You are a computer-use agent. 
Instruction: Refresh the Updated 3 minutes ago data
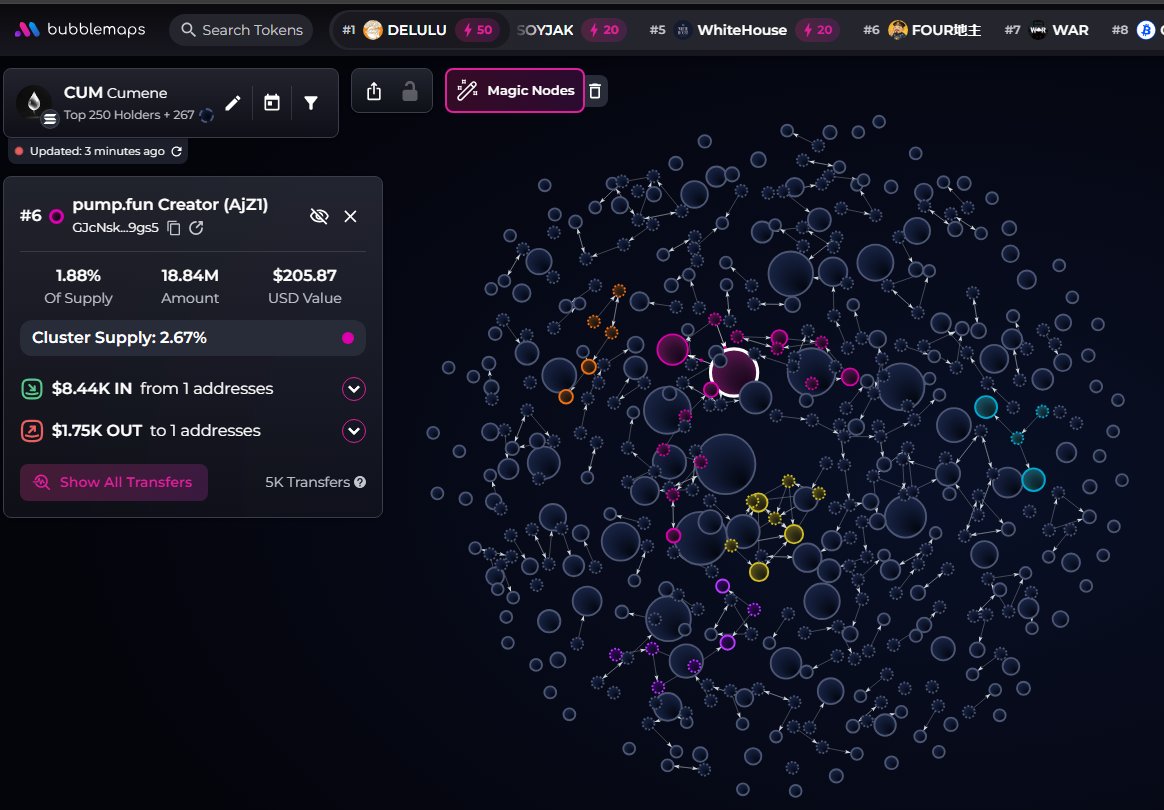pos(177,151)
